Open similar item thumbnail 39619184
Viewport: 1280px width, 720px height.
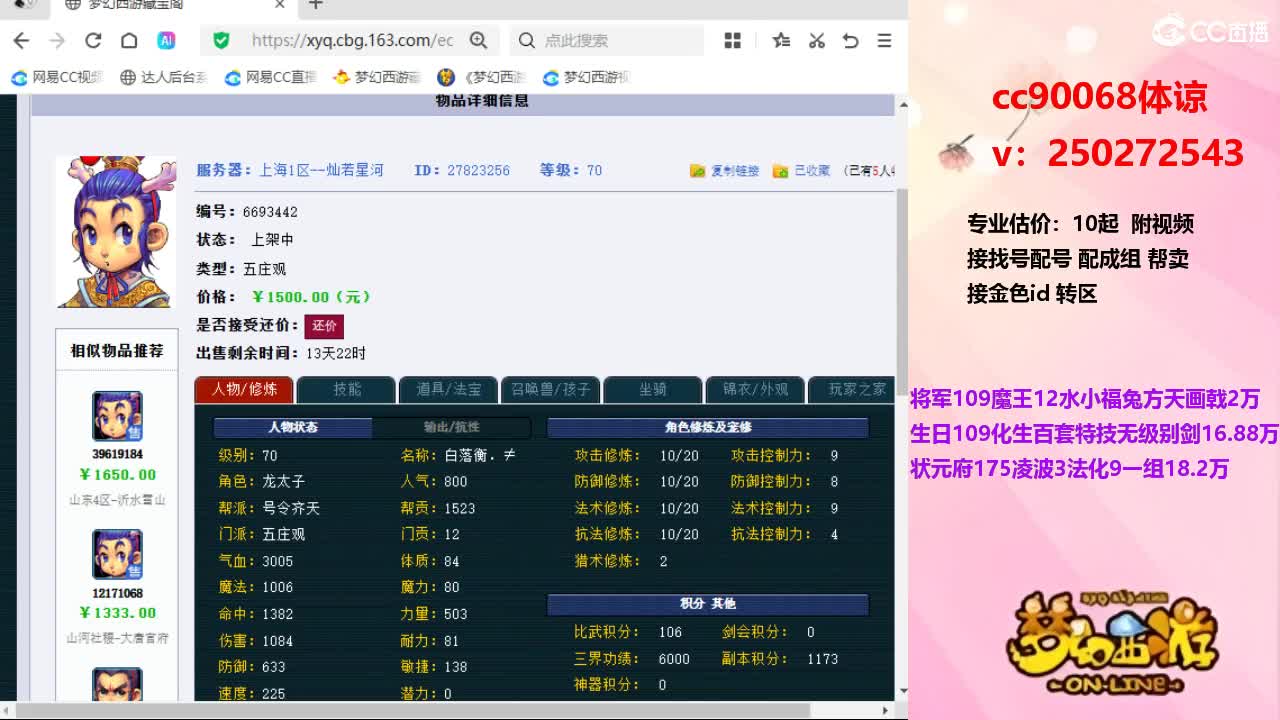[x=117, y=416]
